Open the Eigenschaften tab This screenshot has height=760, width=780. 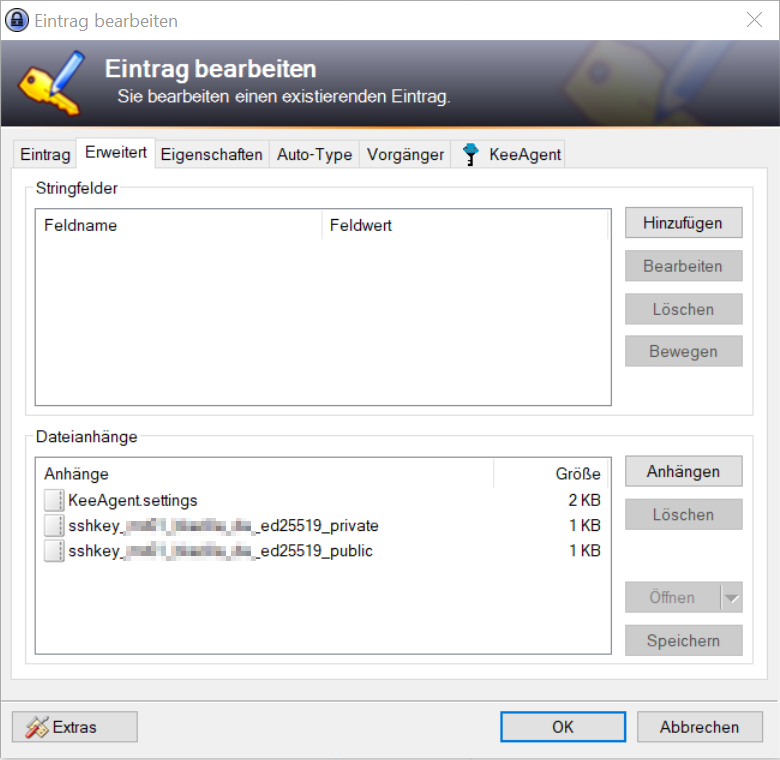click(212, 155)
